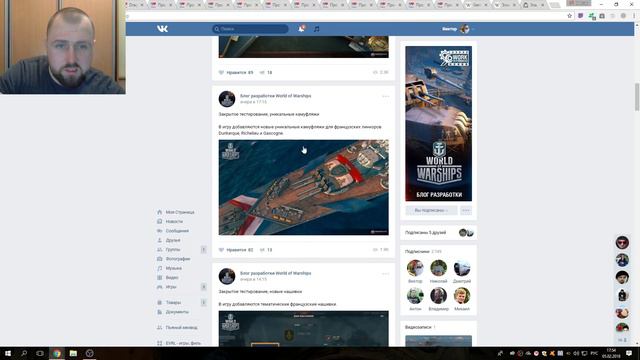Open follower Николай's avatar
This screenshot has height=360, width=640.
(438, 268)
